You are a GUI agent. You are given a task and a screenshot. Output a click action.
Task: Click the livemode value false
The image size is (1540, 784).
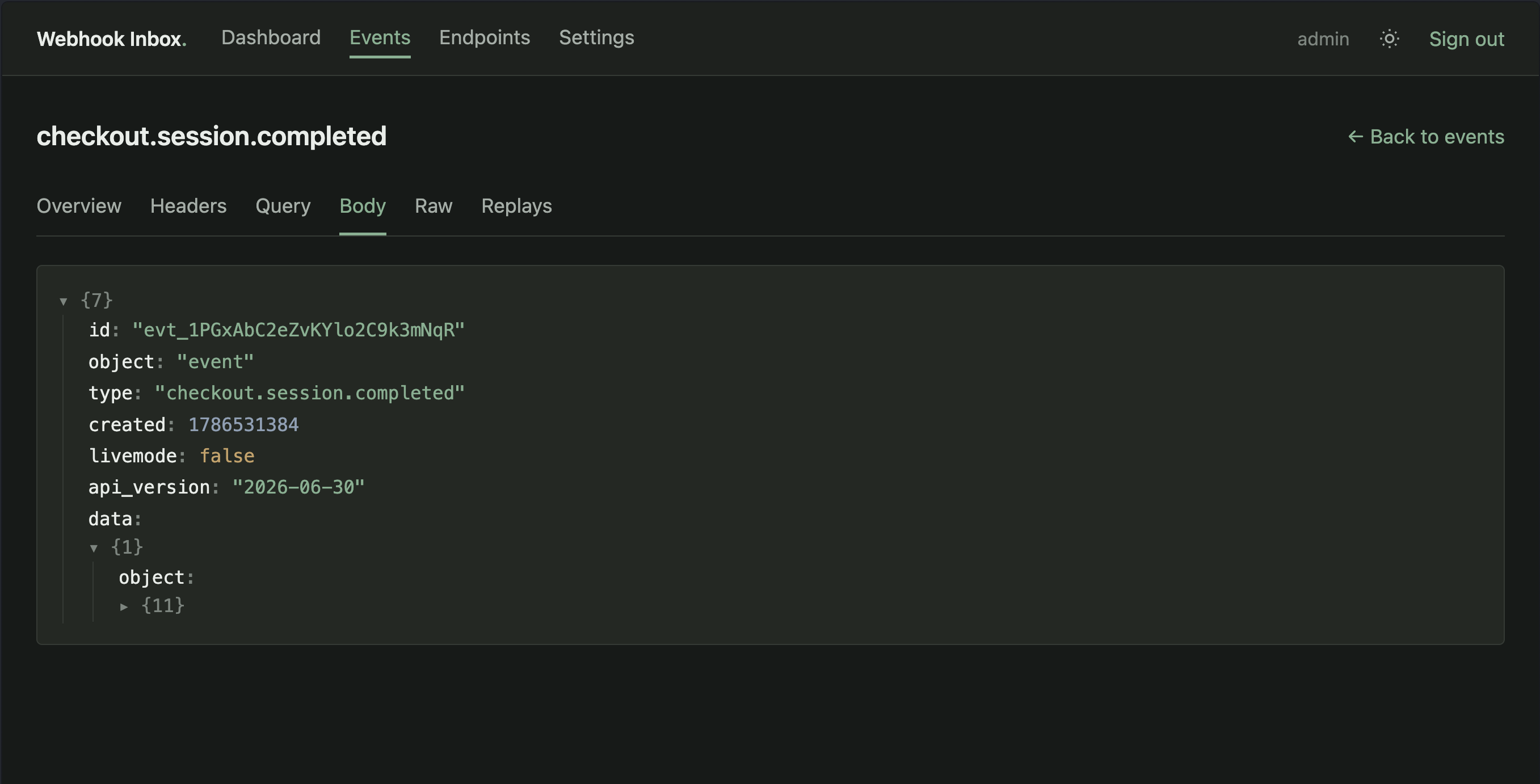[x=226, y=457]
